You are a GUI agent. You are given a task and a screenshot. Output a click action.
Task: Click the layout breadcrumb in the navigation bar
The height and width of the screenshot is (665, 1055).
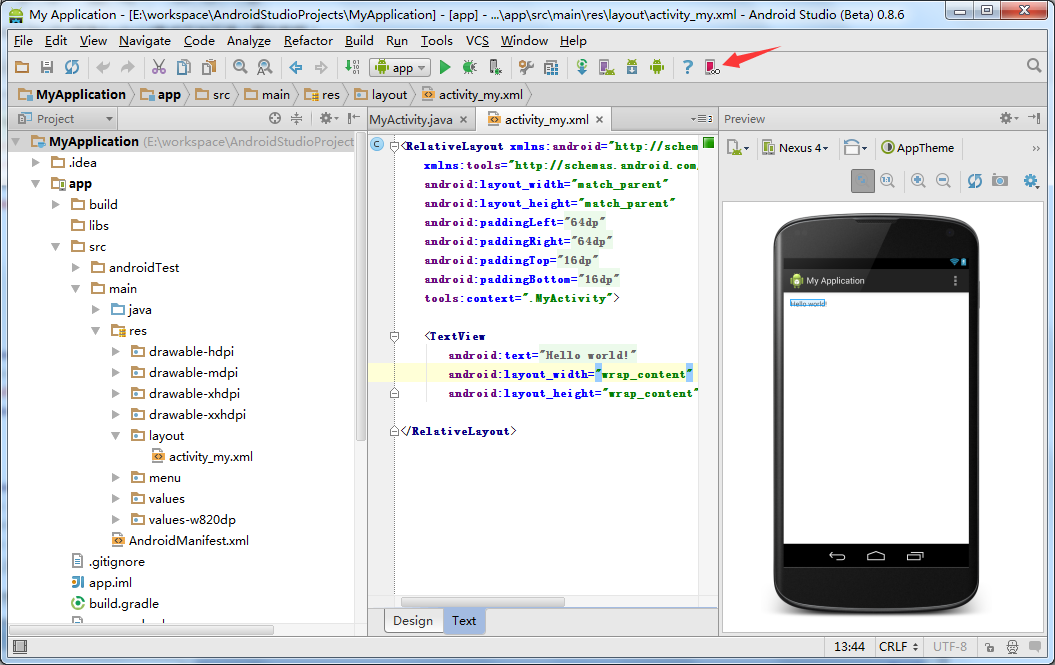pyautogui.click(x=381, y=95)
